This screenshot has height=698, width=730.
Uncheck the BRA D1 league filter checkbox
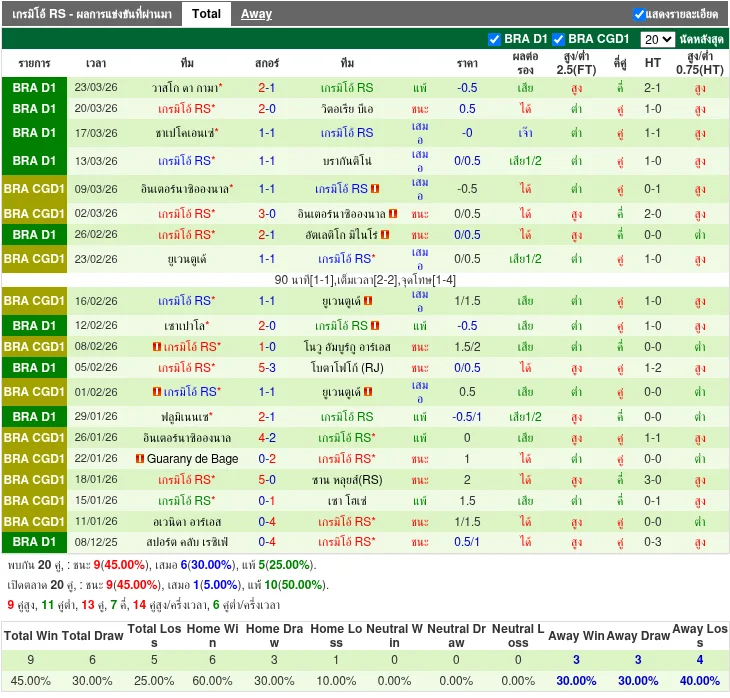(494, 39)
